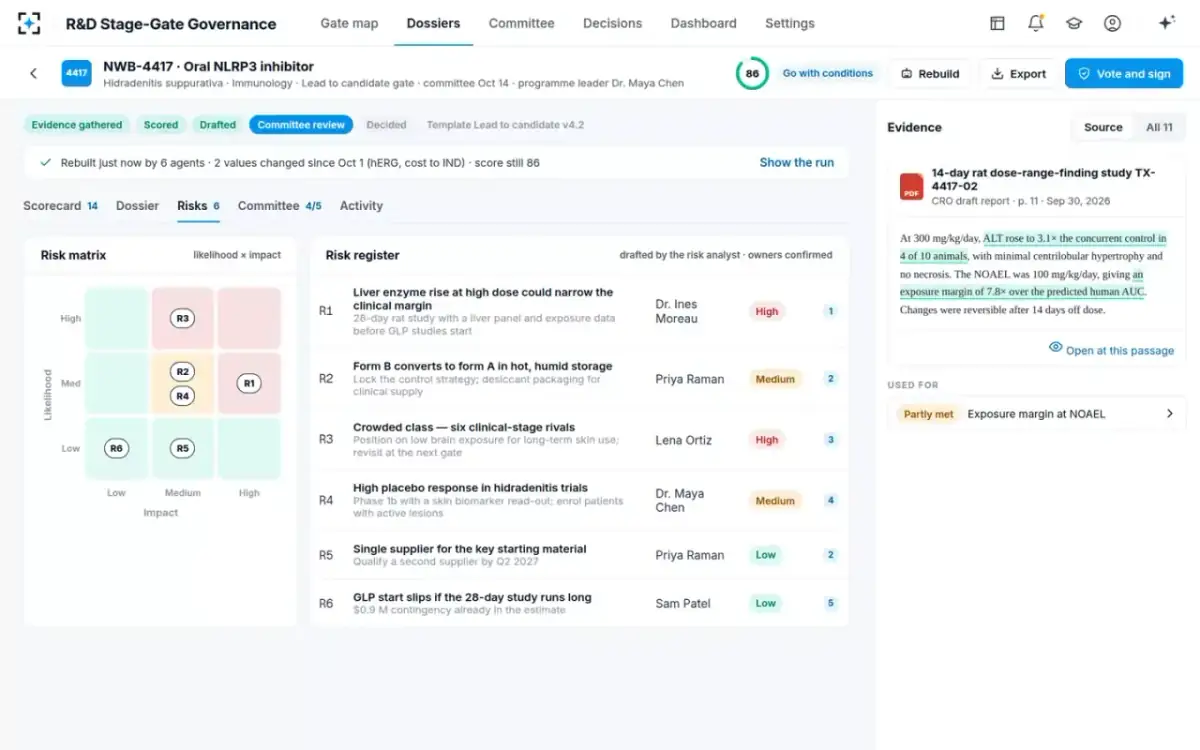Screen dimensions: 1200x750
Task: Go back using the left chevron arrow
Action: (x=33, y=73)
